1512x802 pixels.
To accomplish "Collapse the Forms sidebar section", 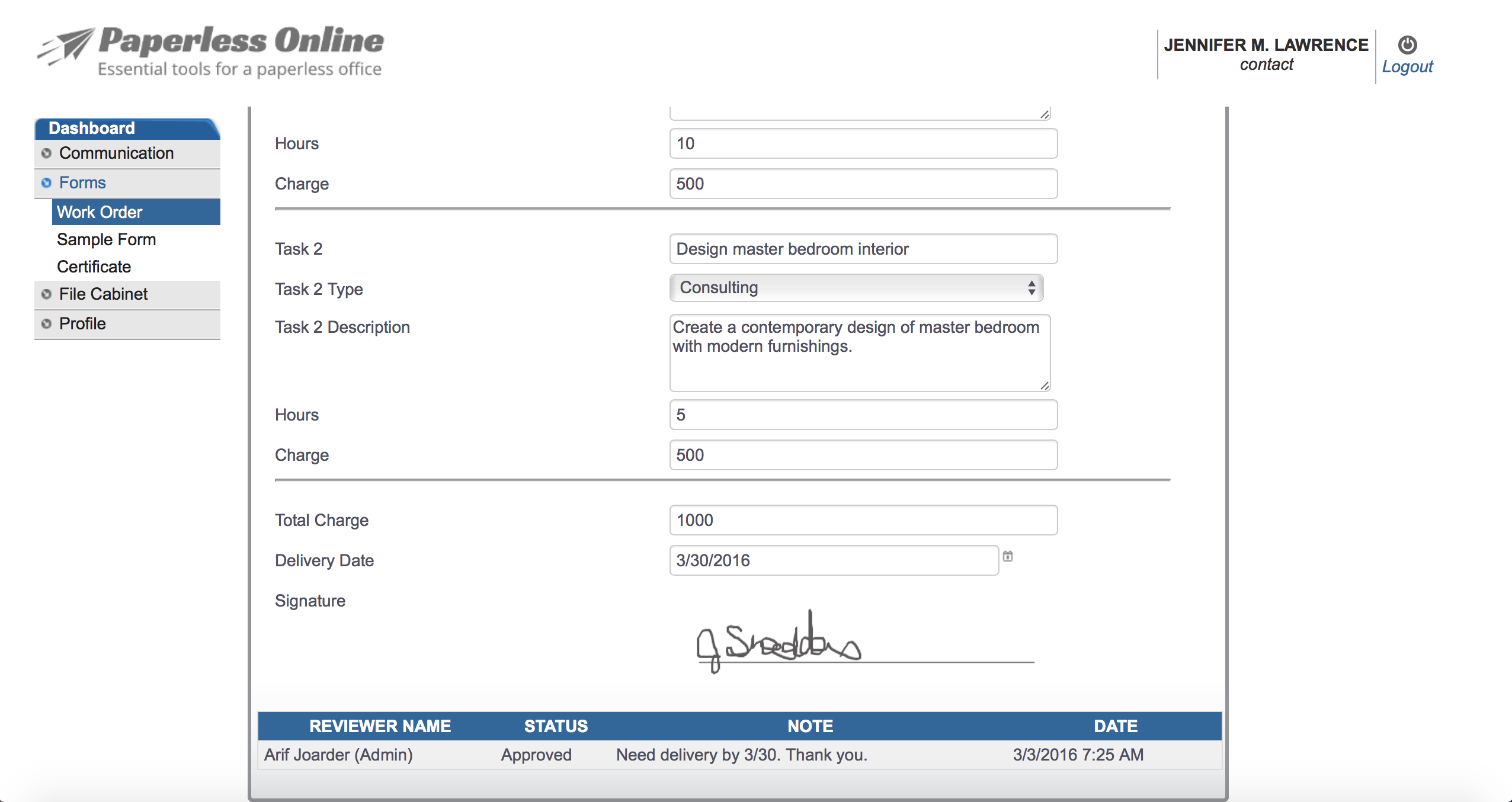I will click(82, 183).
